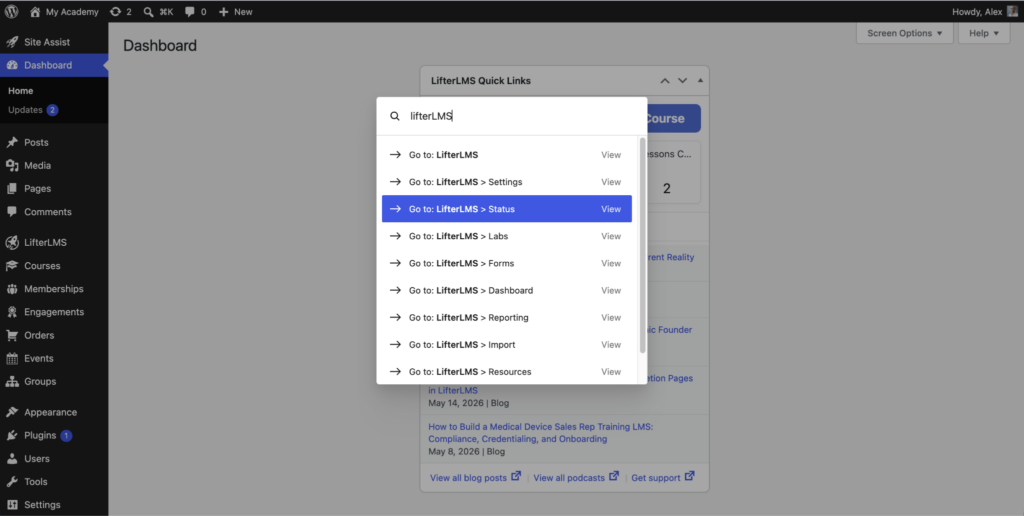The image size is (1024, 516).
Task: Select the Dashboard sidebar item
Action: [x=54, y=65]
